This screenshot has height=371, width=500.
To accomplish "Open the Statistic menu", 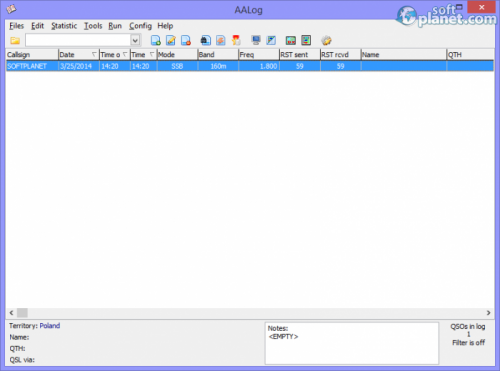I will (64, 26).
